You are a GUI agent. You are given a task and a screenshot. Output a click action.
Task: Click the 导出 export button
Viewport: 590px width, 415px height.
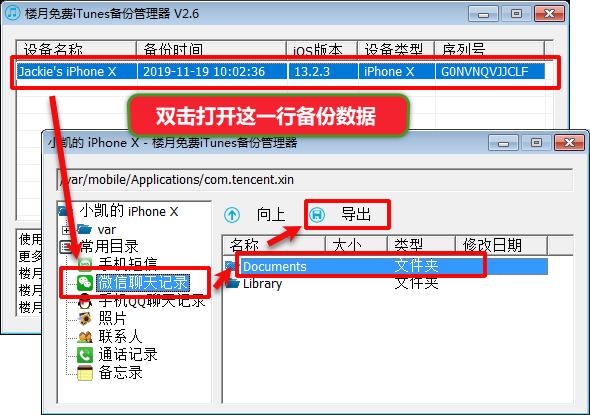tap(356, 215)
